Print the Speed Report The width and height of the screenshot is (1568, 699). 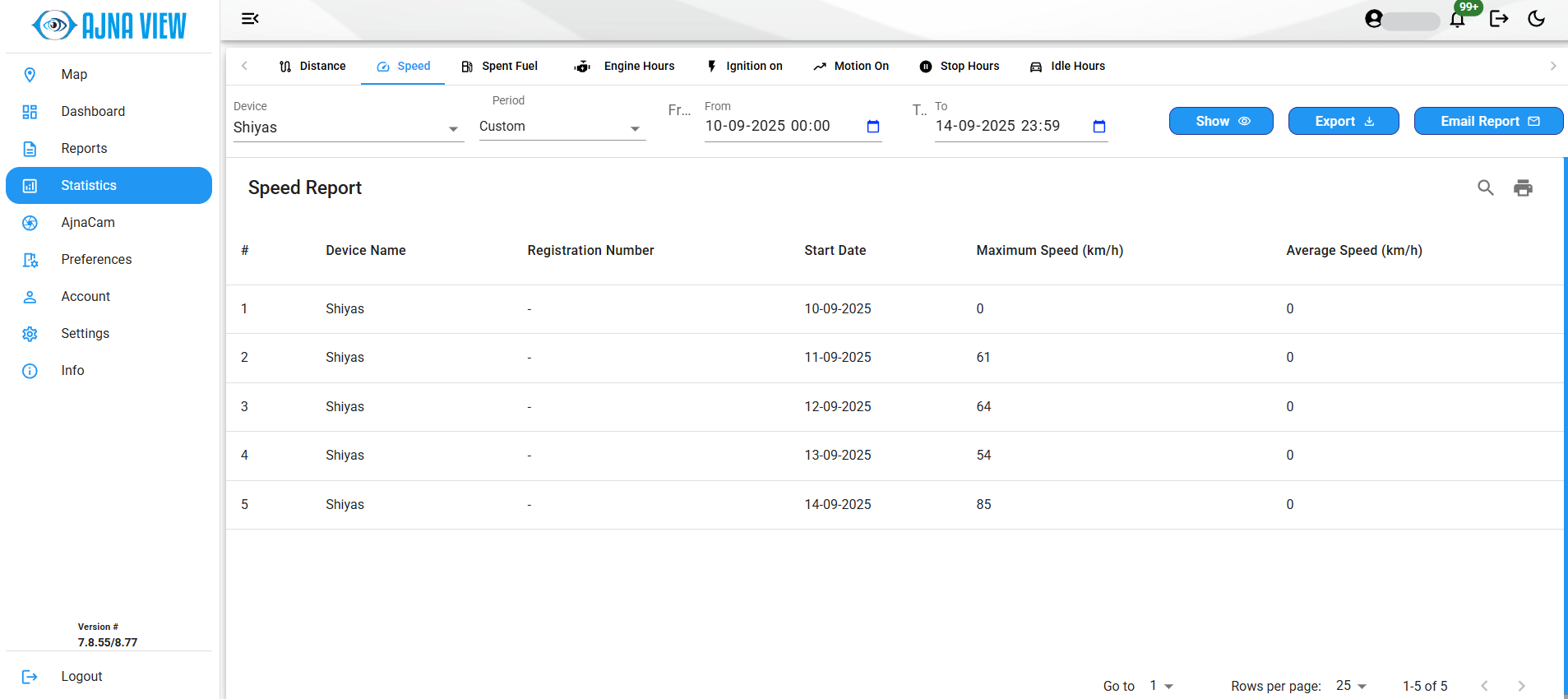pyautogui.click(x=1523, y=188)
